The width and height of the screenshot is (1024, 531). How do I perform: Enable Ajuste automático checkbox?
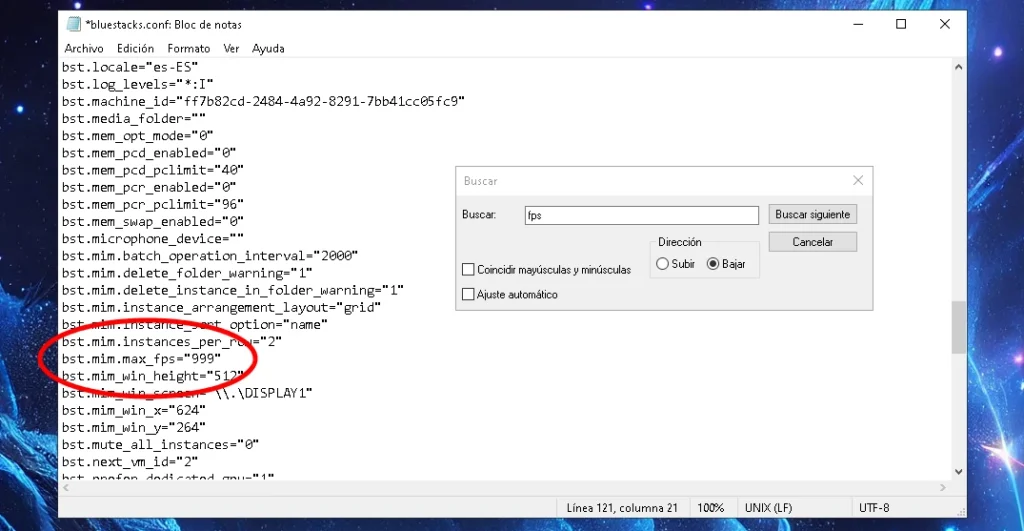coord(468,295)
